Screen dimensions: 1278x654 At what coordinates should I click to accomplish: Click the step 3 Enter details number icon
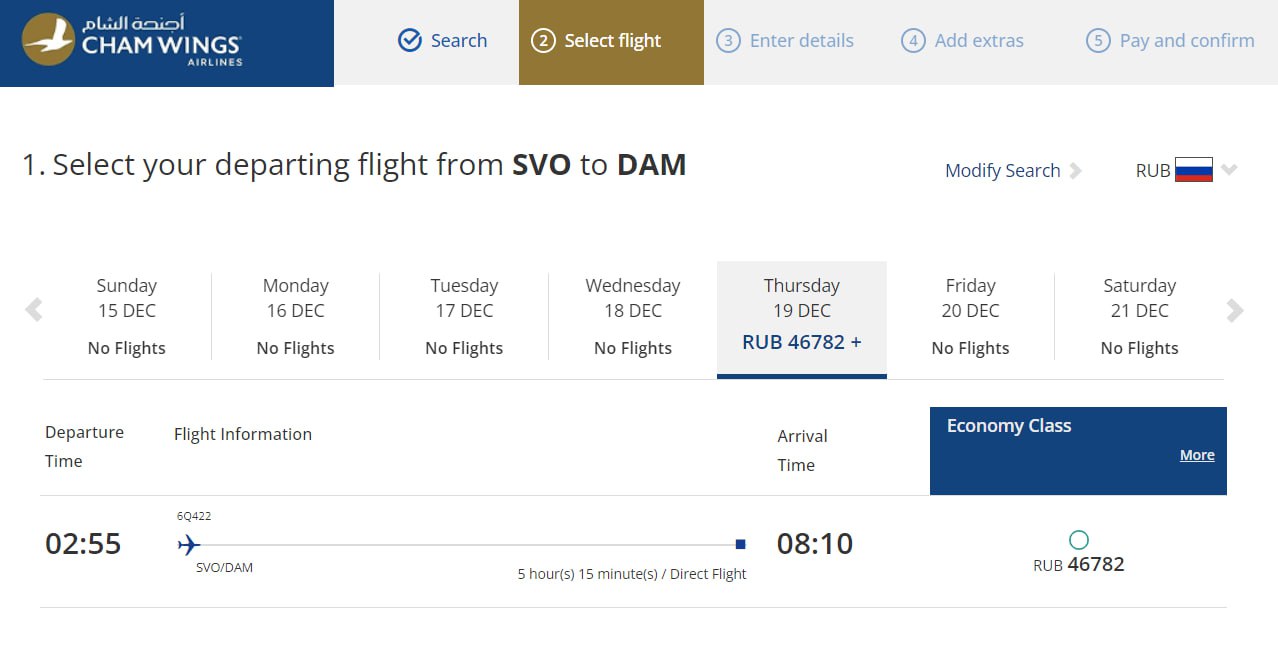729,41
